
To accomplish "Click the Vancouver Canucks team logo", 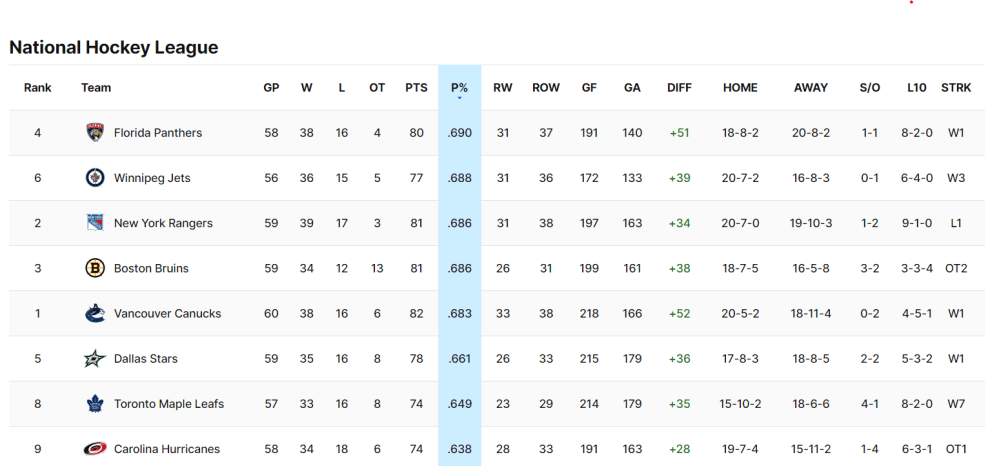I will point(95,313).
